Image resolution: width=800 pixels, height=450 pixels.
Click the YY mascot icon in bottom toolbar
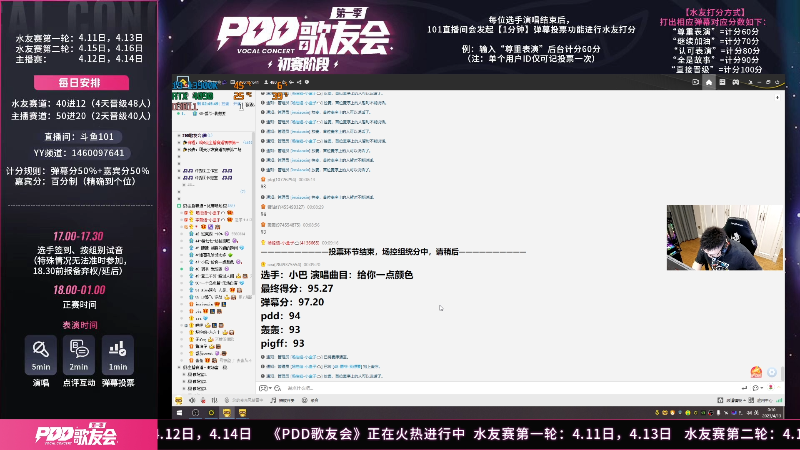point(179,401)
